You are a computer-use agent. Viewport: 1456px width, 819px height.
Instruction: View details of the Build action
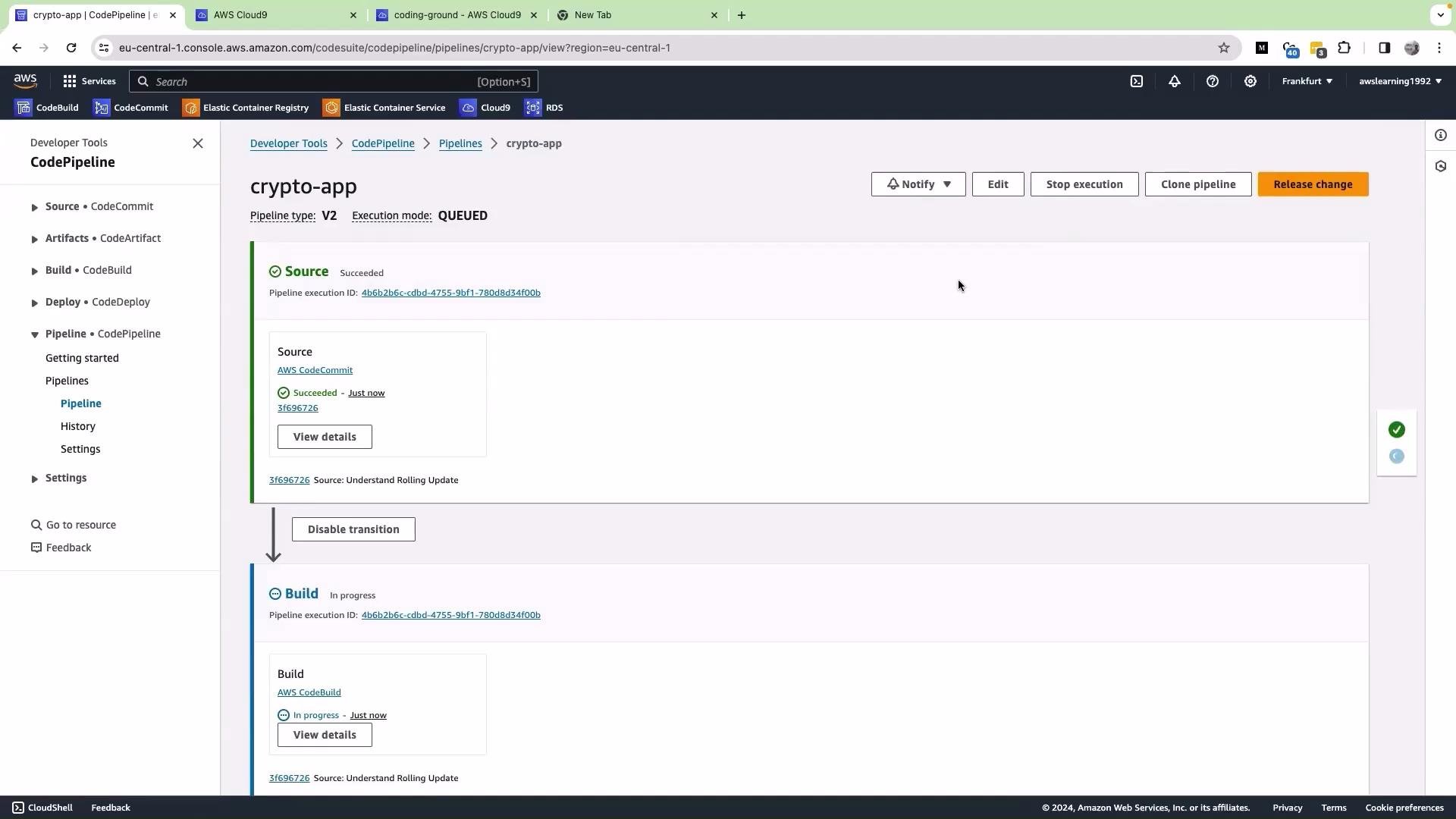click(325, 735)
